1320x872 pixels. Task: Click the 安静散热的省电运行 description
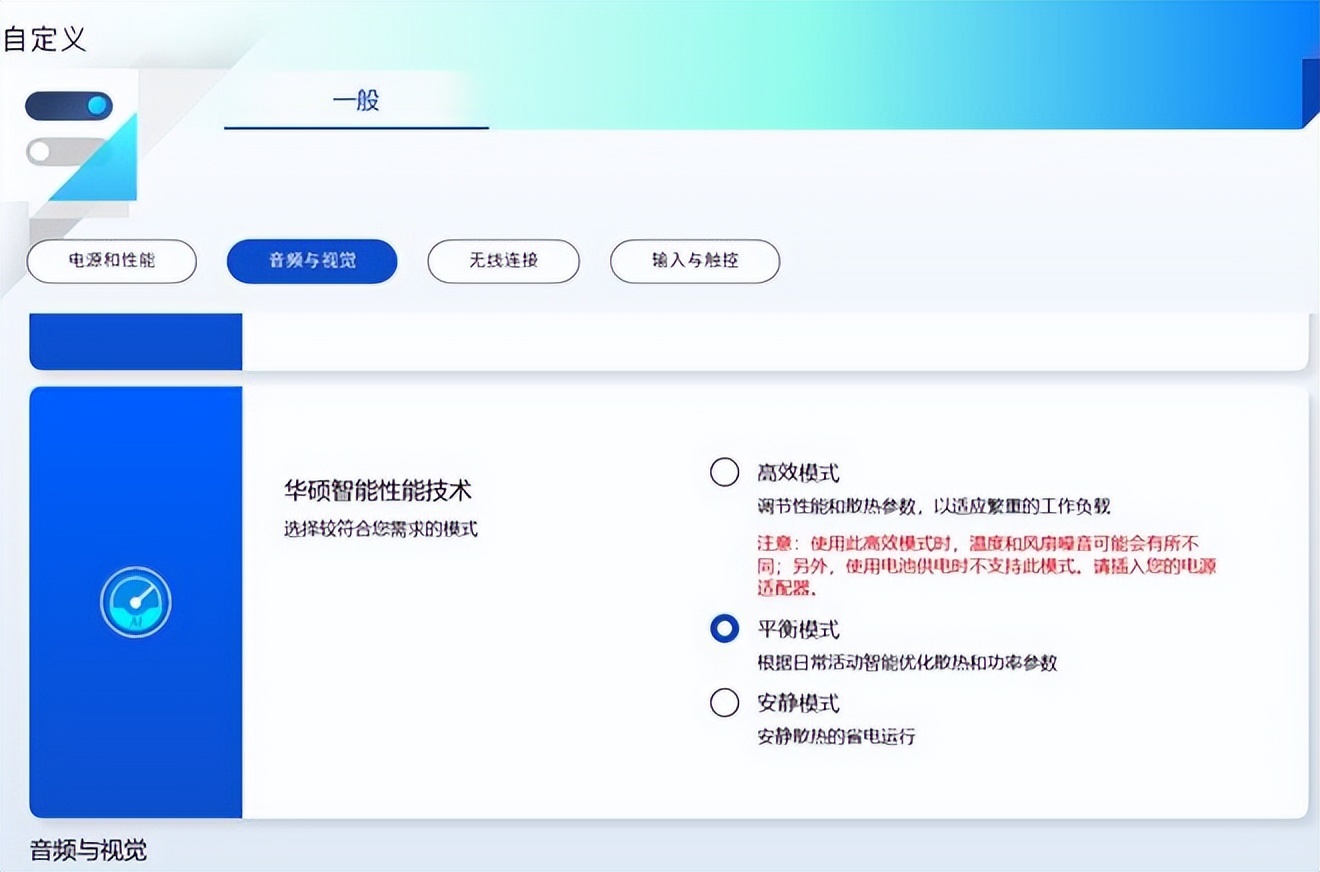836,738
